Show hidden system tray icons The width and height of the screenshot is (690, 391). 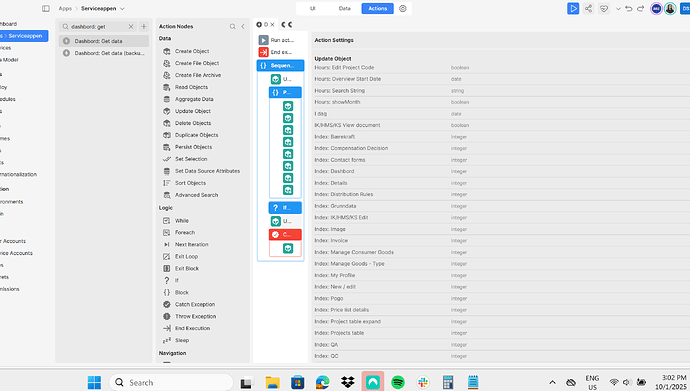[x=552, y=382]
